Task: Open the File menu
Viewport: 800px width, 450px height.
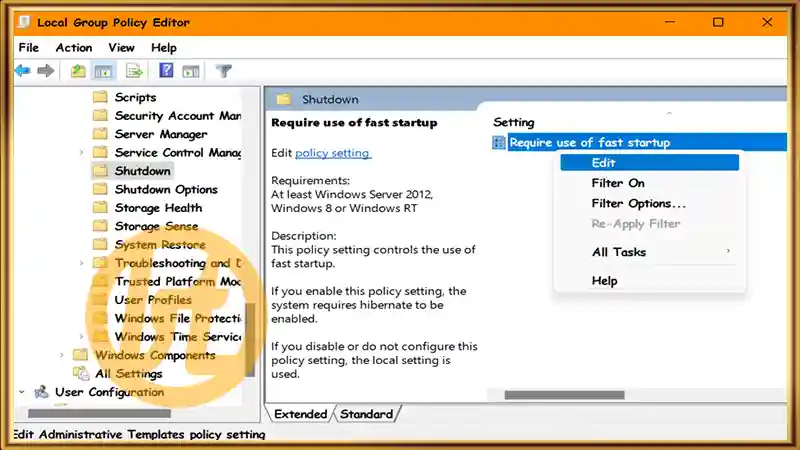Action: pyautogui.click(x=29, y=47)
